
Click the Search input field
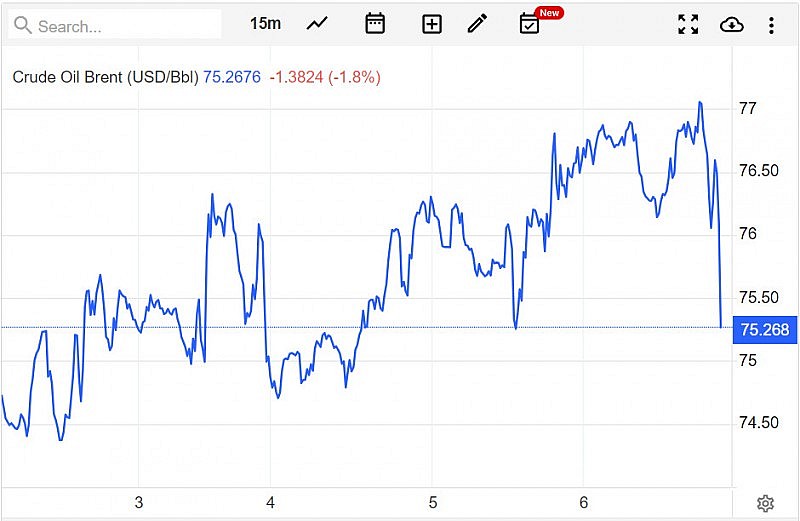125,25
